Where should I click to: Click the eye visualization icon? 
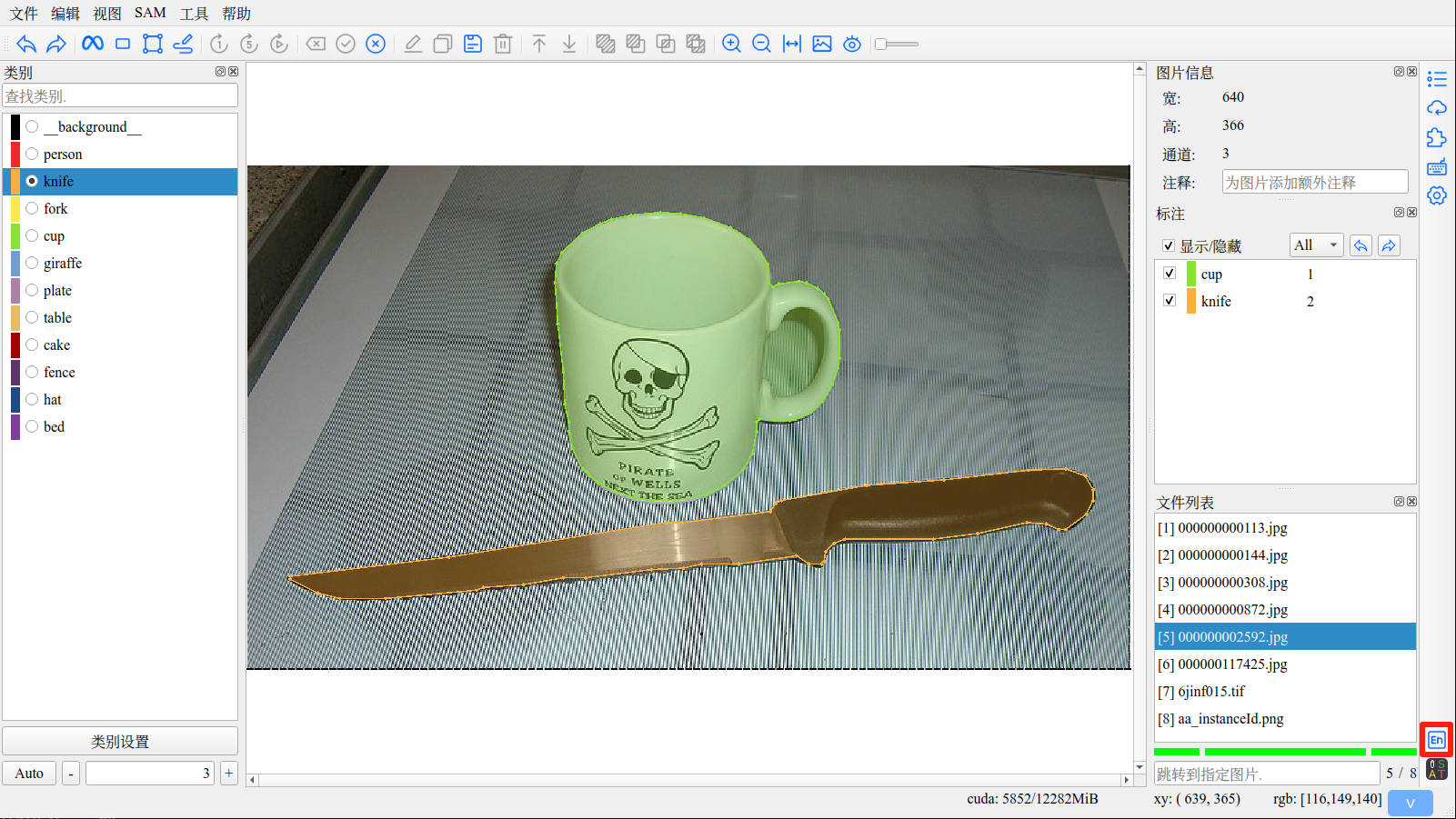(852, 44)
